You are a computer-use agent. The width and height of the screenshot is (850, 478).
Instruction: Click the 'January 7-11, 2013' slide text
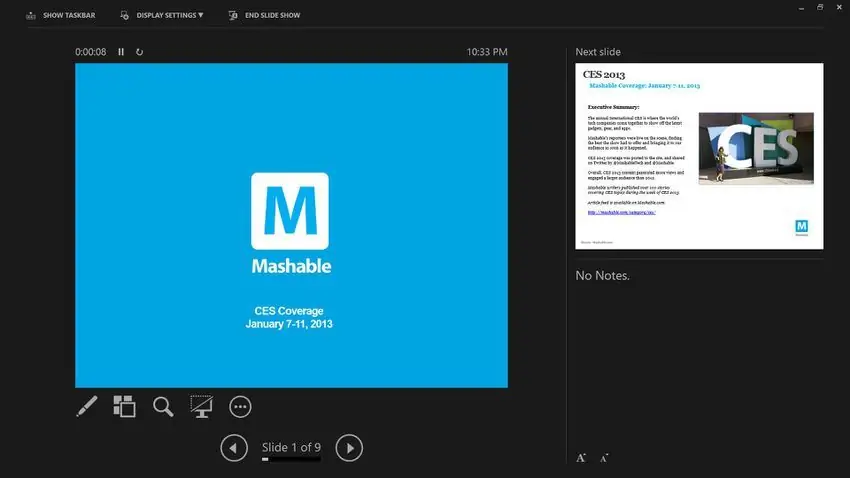(x=289, y=324)
